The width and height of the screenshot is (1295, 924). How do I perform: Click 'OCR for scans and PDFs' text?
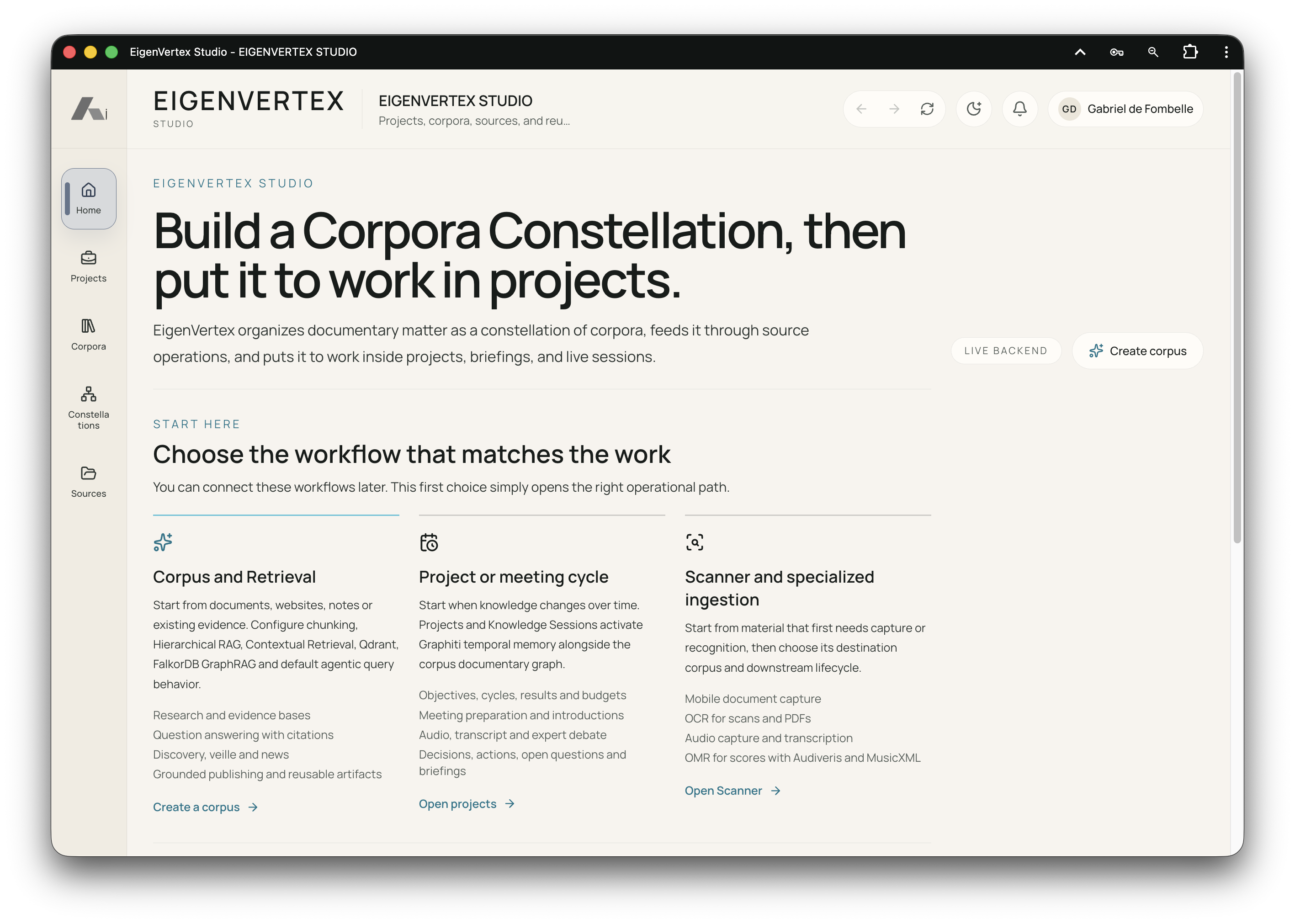[x=748, y=719]
